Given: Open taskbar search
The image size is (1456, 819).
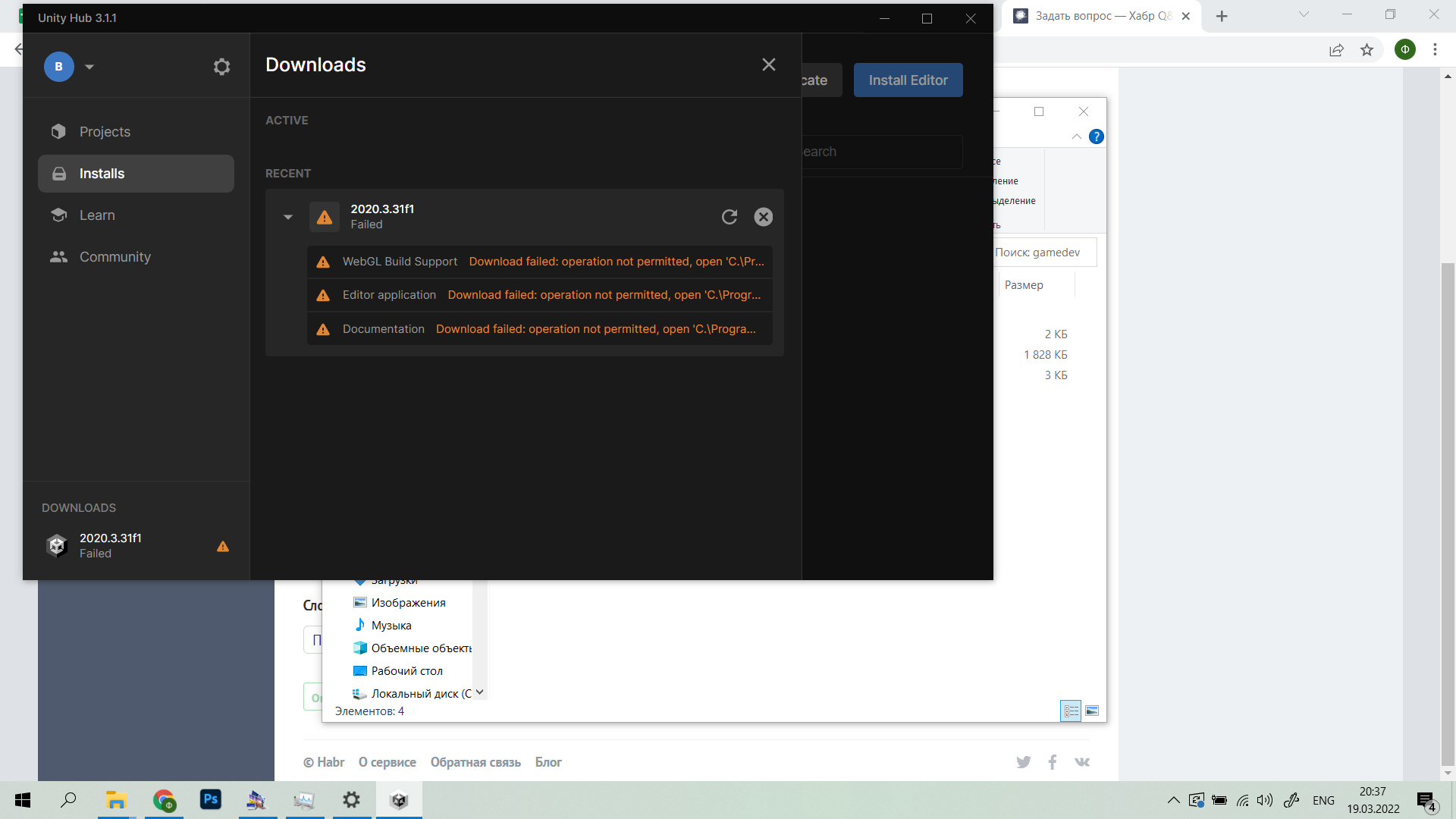Looking at the screenshot, I should point(68,800).
